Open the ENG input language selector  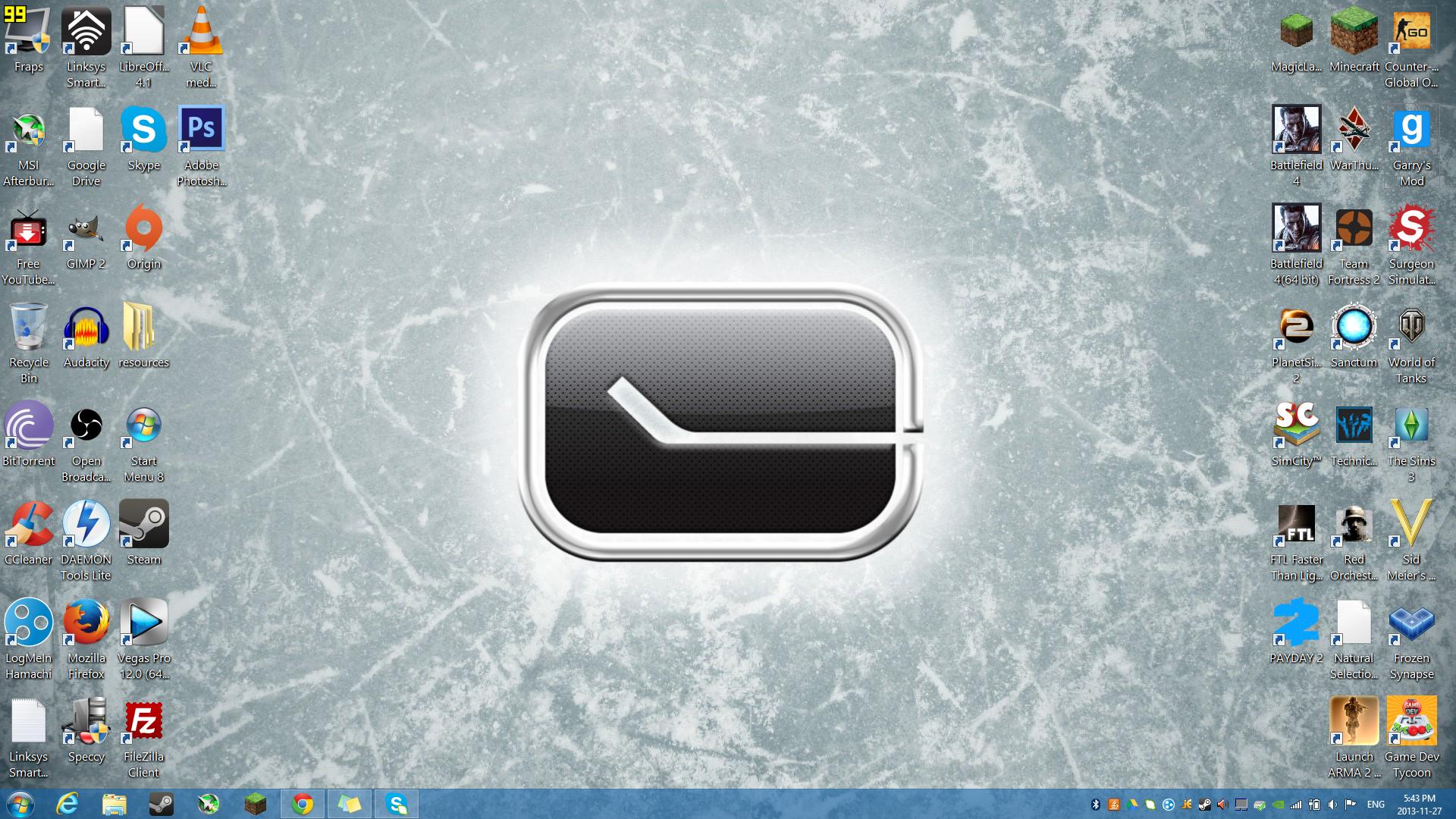point(1375,805)
